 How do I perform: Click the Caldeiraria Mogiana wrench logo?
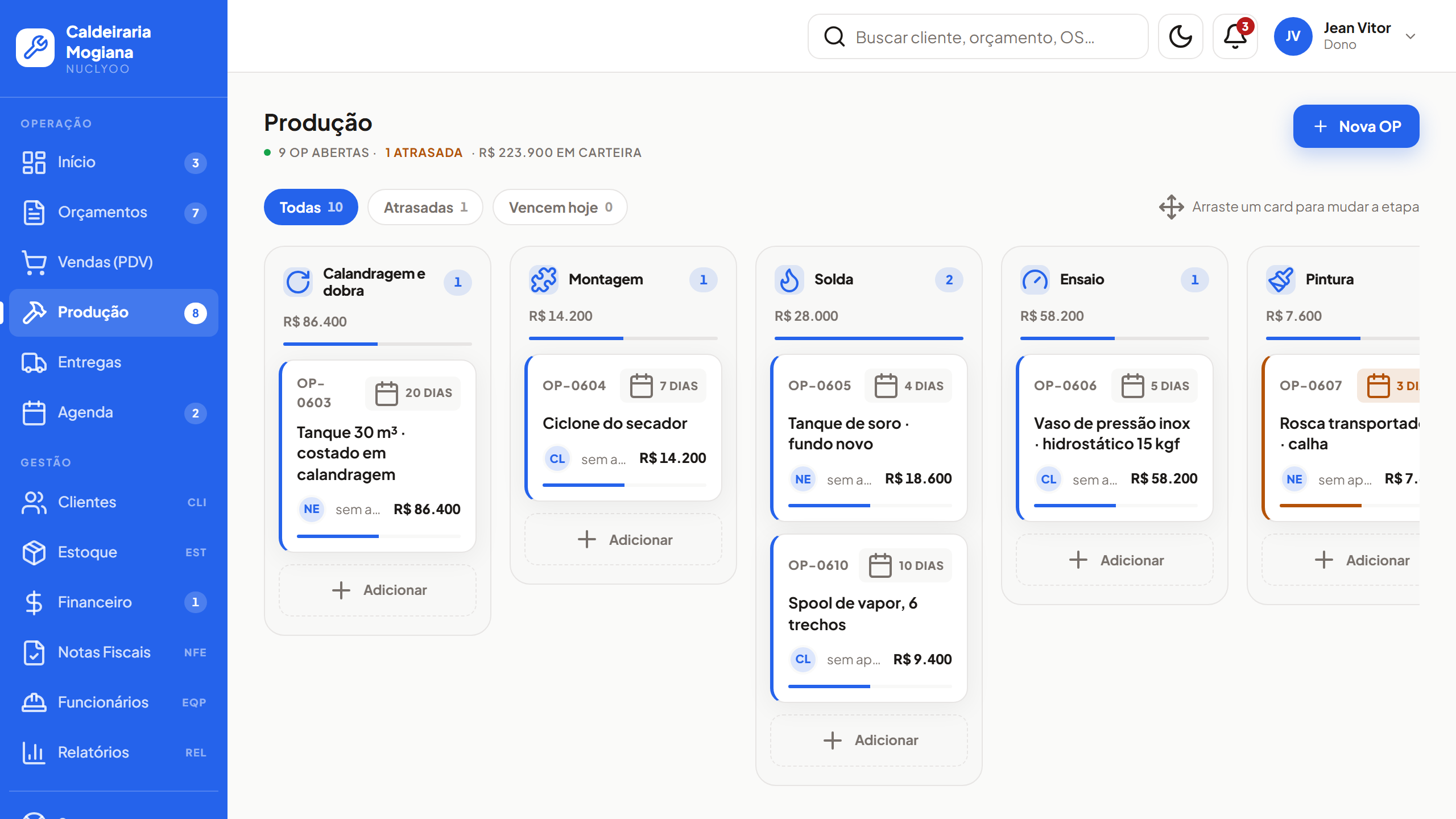click(35, 48)
